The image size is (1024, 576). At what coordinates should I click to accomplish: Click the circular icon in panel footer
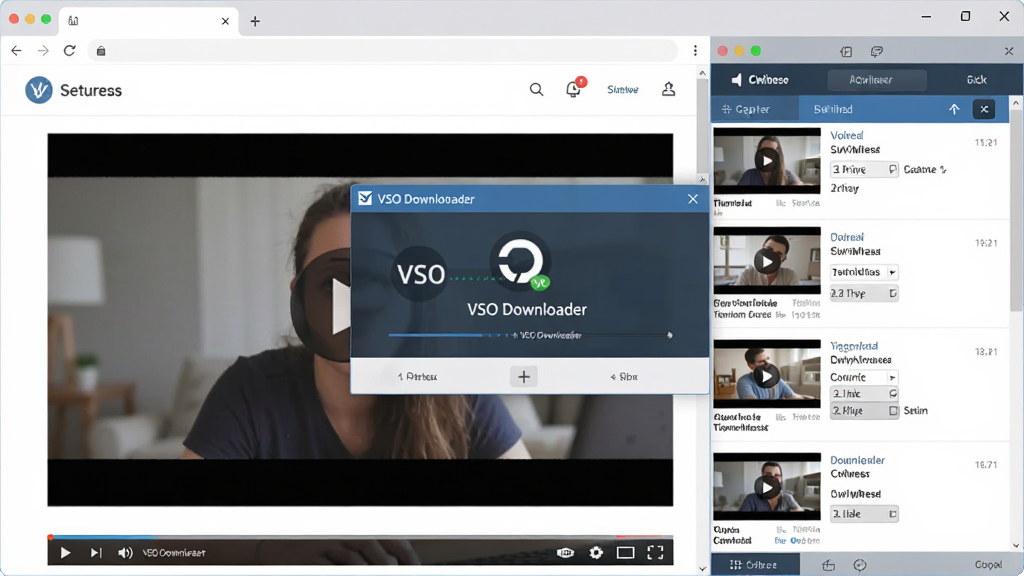[860, 565]
